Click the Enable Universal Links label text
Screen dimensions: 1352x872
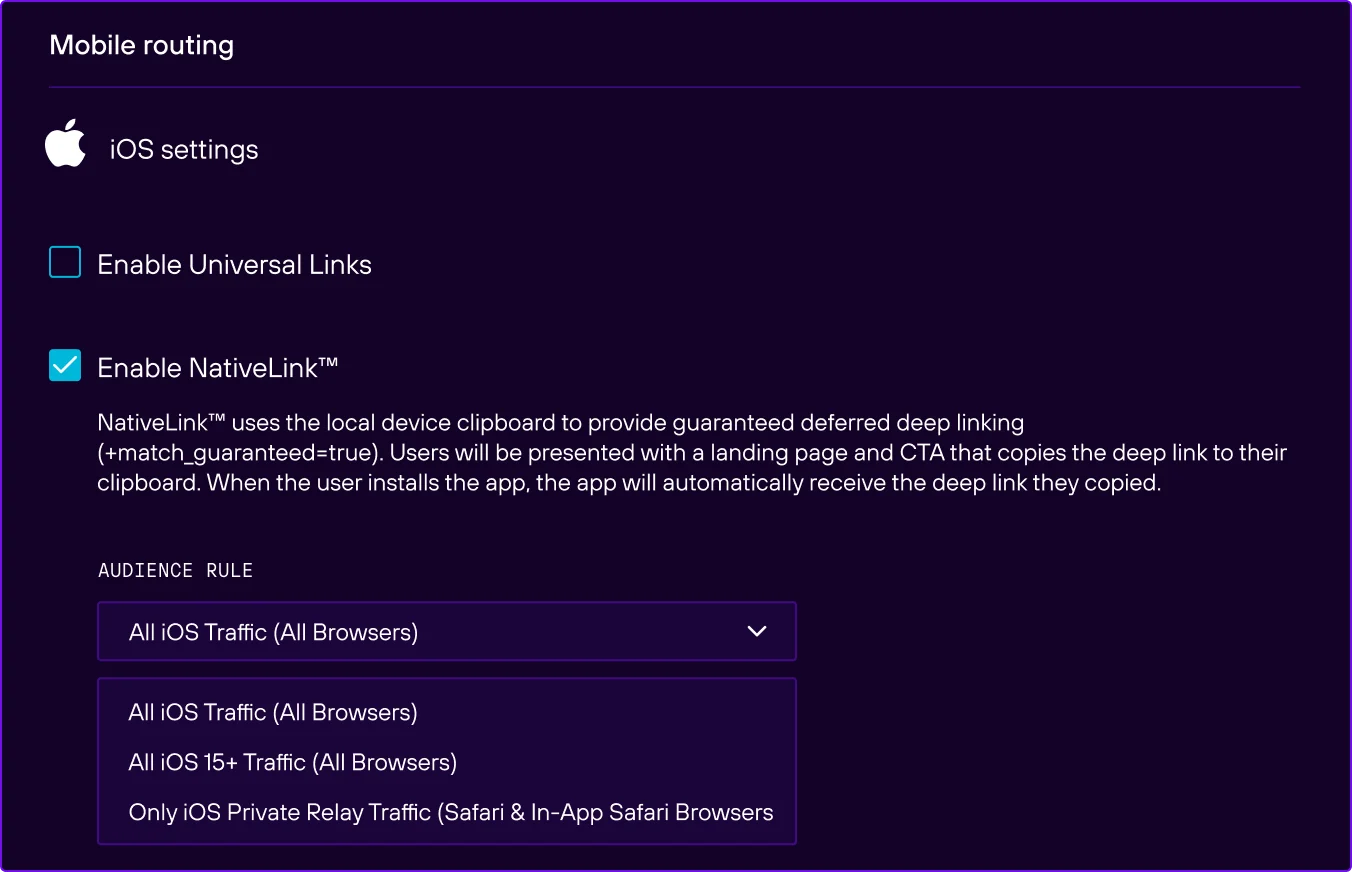coord(234,265)
